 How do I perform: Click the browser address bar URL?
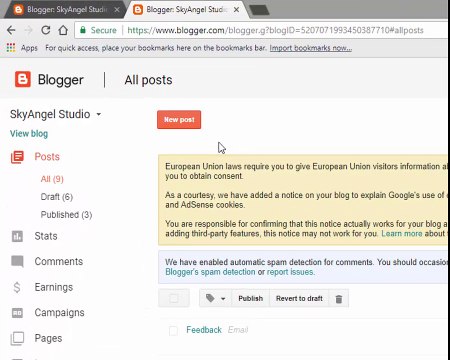click(275, 30)
